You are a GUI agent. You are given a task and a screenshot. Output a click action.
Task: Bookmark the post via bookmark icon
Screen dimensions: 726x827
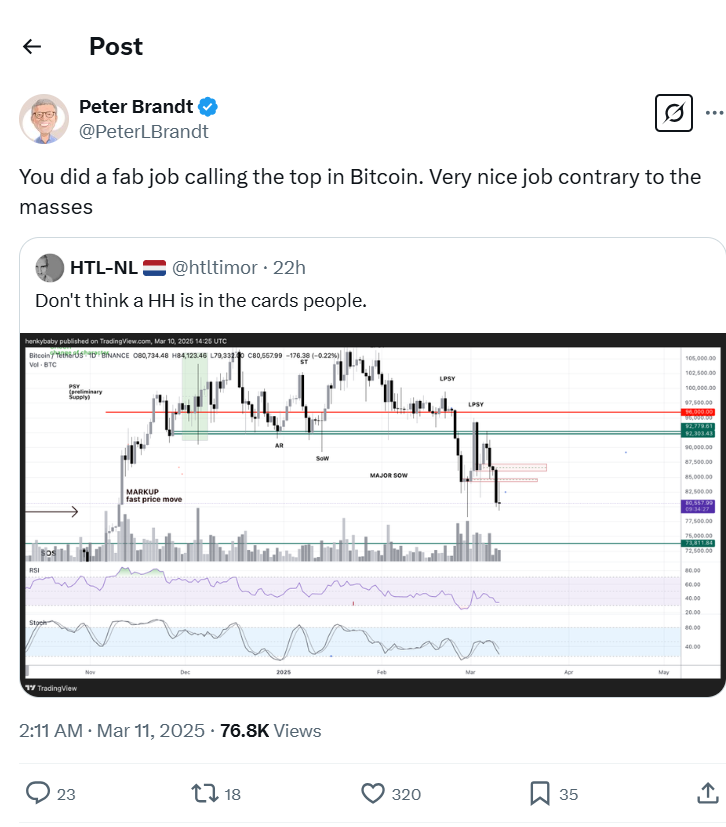[540, 793]
